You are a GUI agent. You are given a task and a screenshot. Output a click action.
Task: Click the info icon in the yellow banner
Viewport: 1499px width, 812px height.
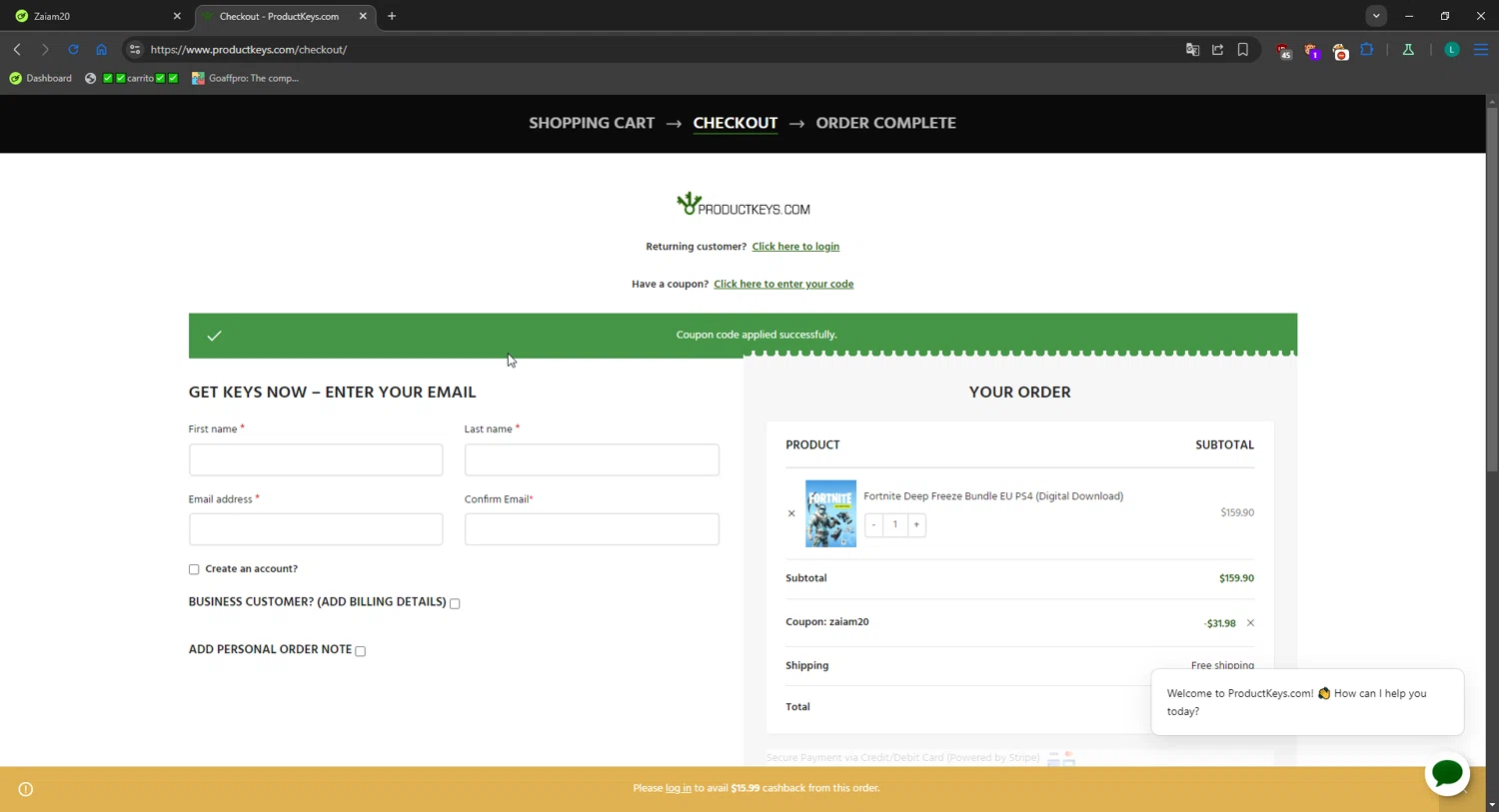click(26, 789)
